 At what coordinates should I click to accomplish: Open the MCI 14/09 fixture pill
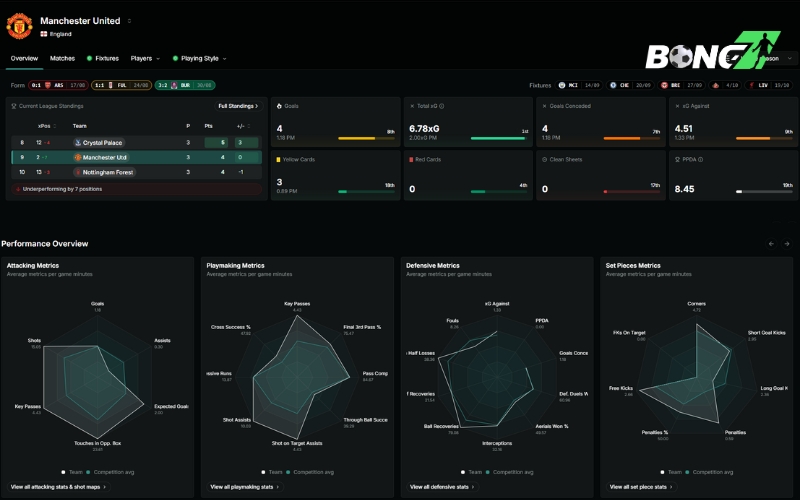click(579, 85)
